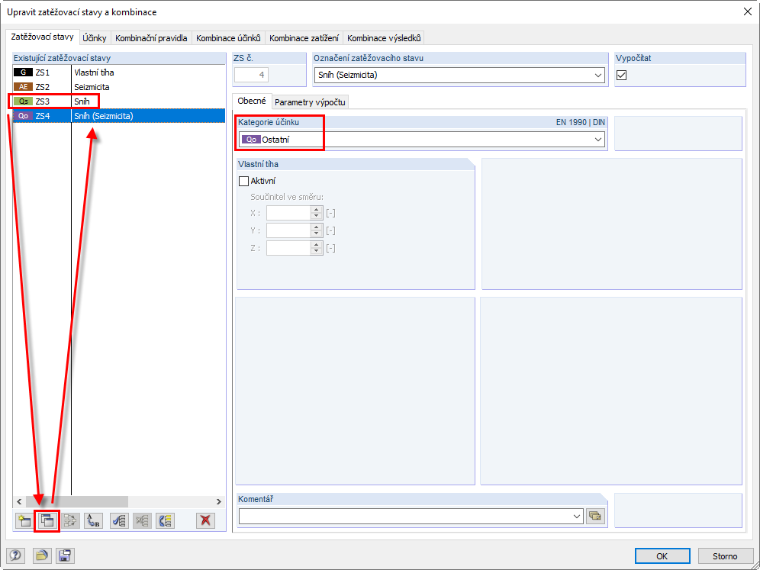Screen dimensions: 760x570
Task: Click the brown AE category badge for ZS2
Action: click(x=23, y=87)
